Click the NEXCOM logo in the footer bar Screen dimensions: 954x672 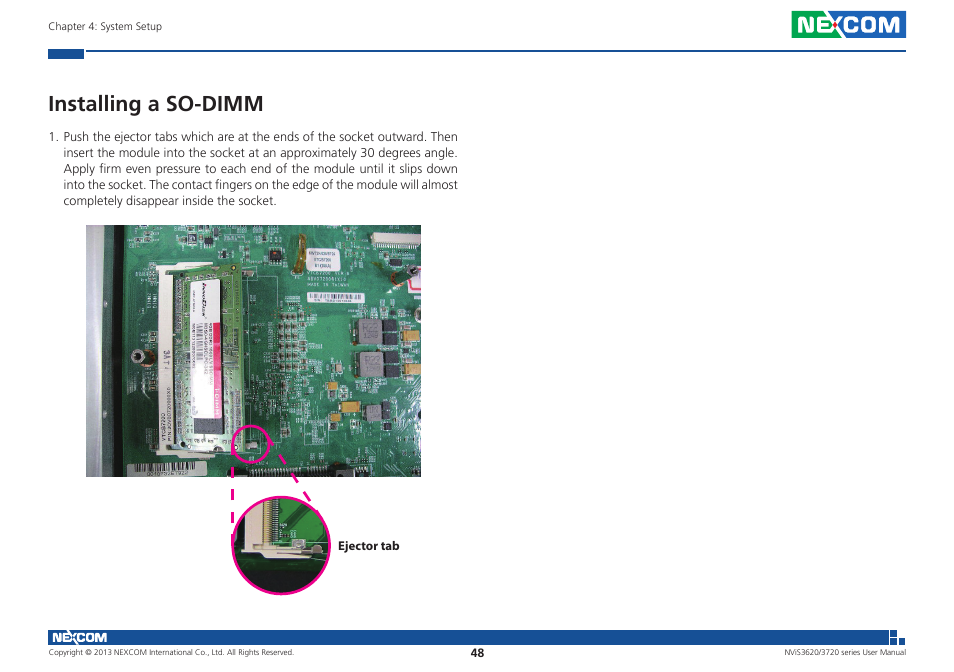pyautogui.click(x=80, y=637)
